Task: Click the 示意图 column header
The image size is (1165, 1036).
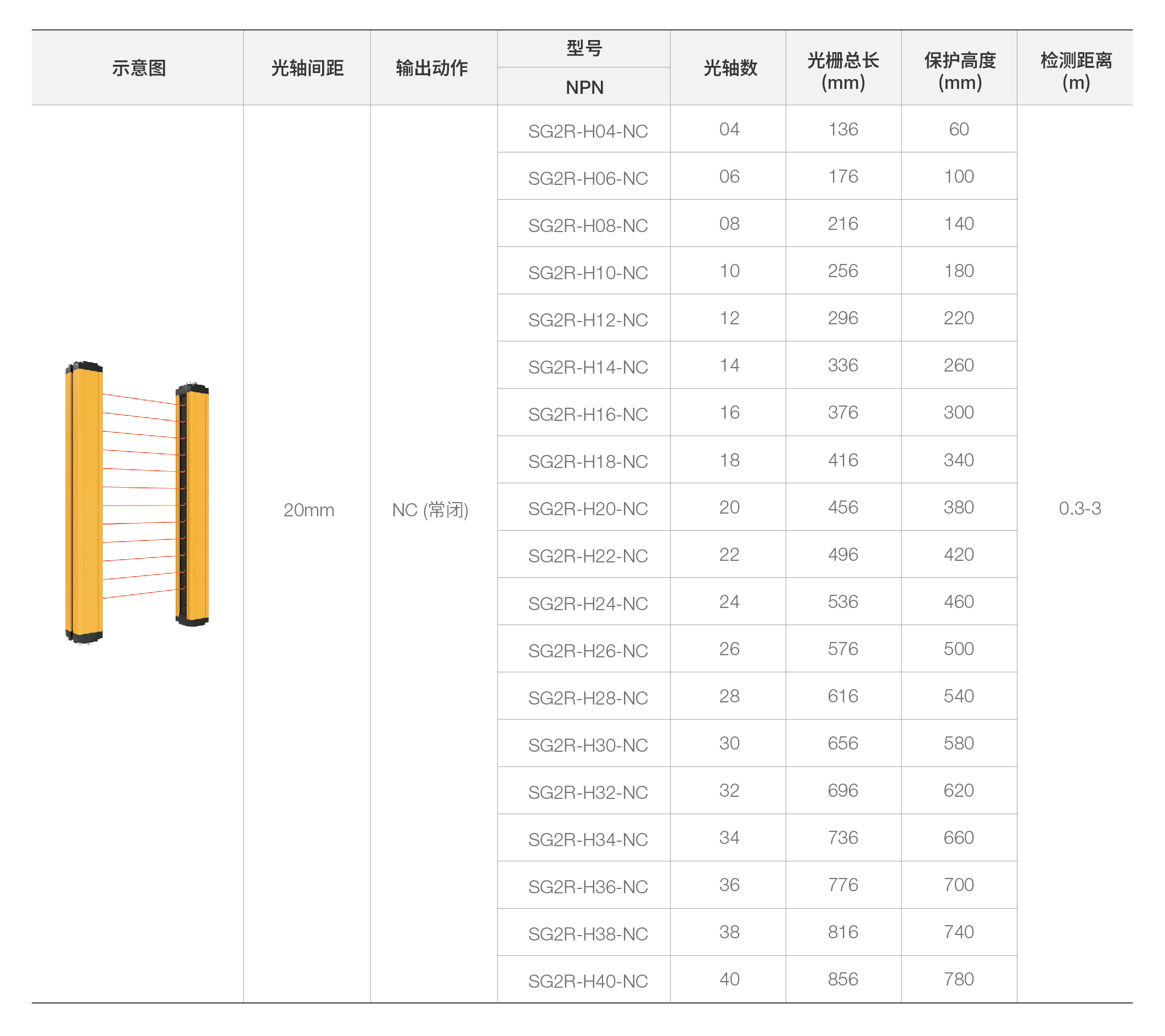Action: pyautogui.click(x=138, y=68)
